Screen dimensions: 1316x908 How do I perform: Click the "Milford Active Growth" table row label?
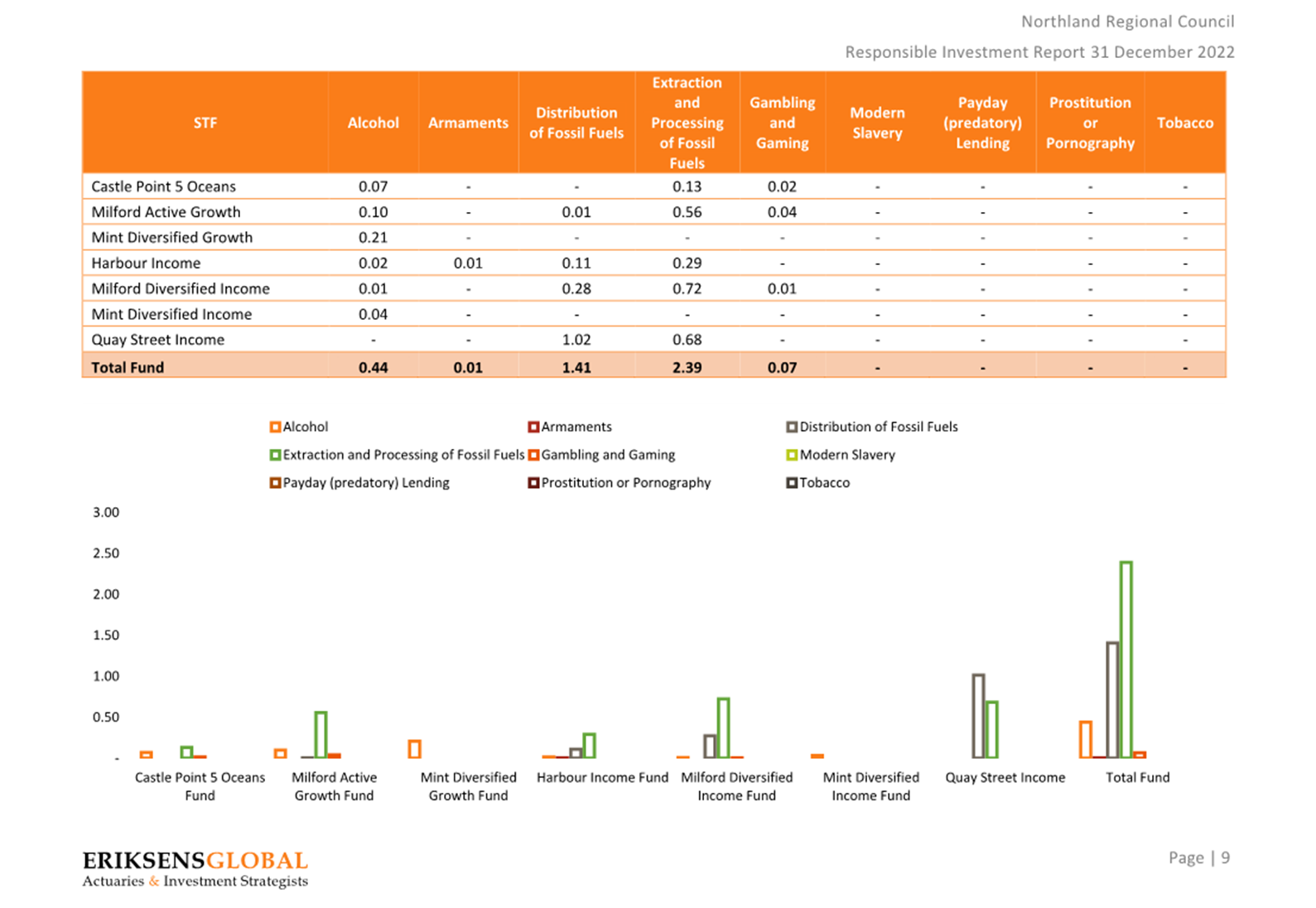click(166, 212)
